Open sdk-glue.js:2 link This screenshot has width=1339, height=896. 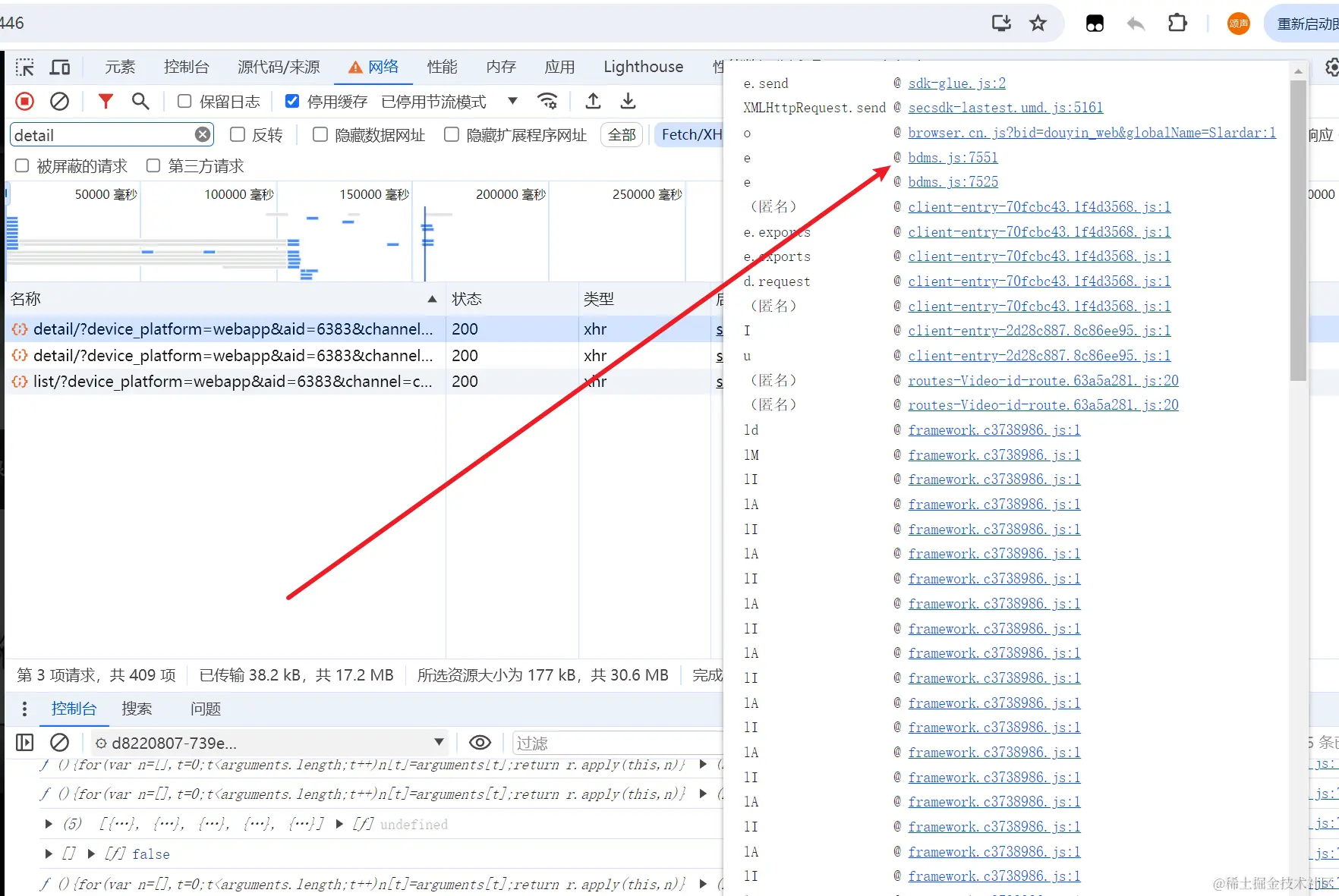[x=956, y=83]
